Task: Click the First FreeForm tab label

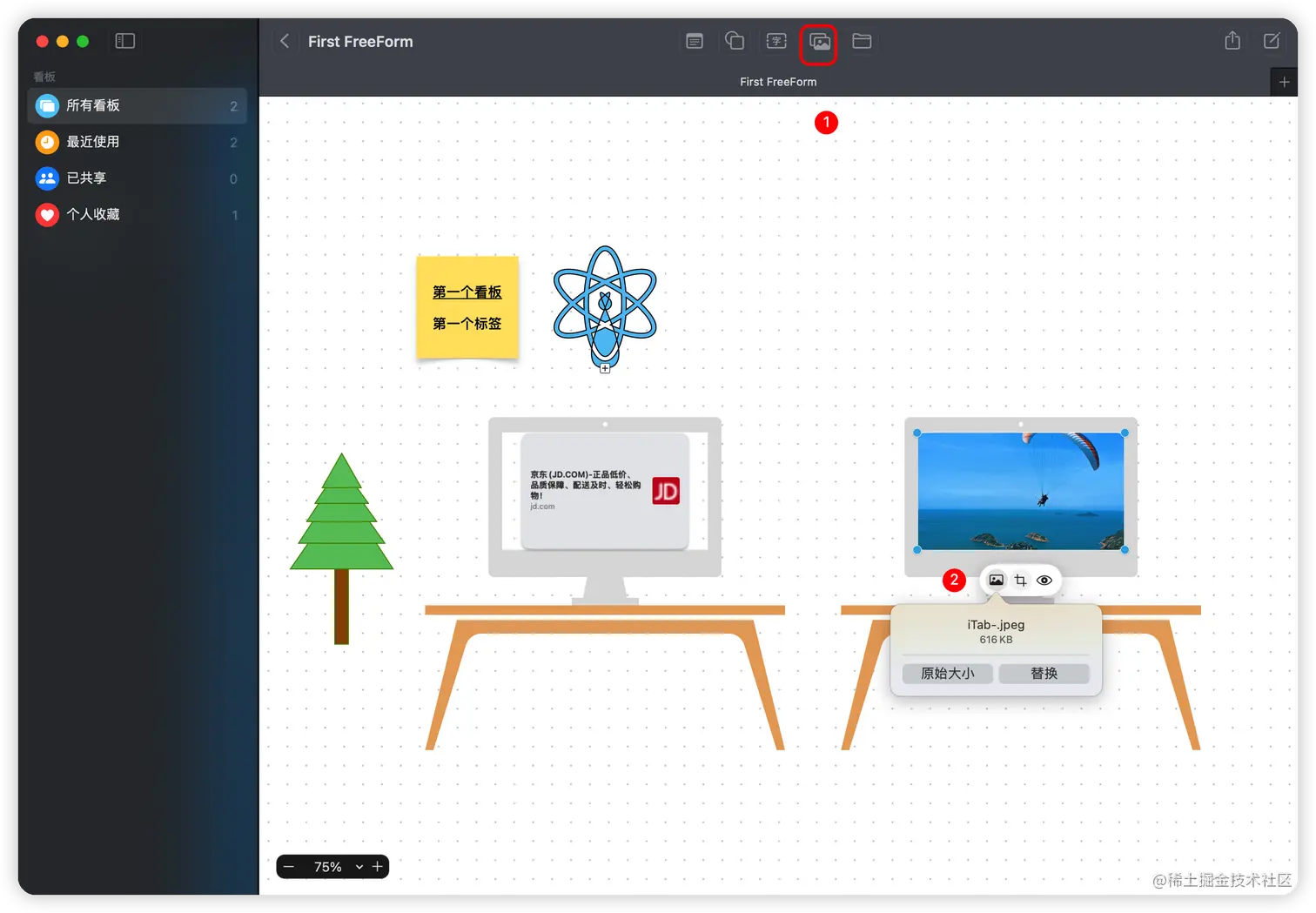Action: [778, 82]
